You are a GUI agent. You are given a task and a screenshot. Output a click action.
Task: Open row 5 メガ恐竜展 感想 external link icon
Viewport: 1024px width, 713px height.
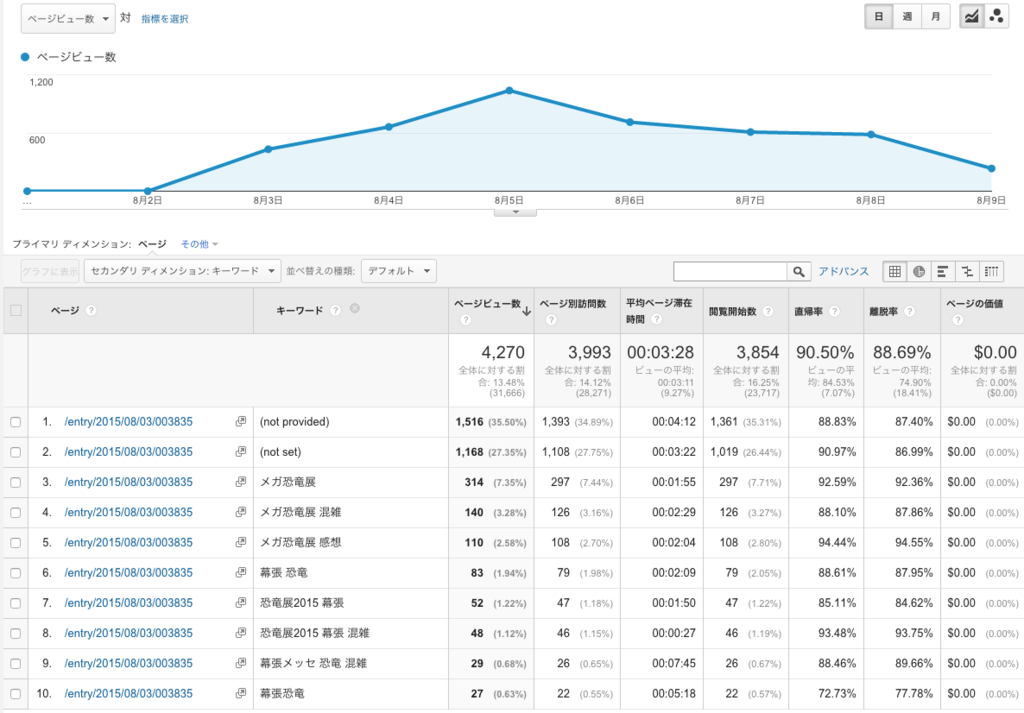[241, 542]
